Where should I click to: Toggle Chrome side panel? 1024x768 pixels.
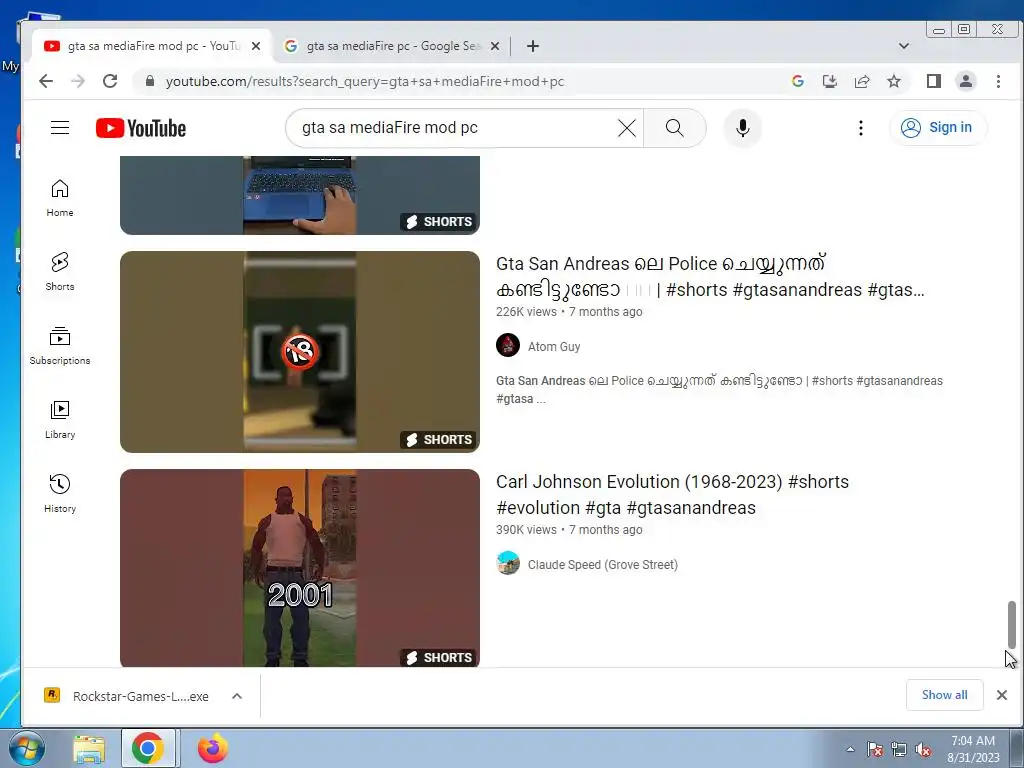click(x=934, y=81)
